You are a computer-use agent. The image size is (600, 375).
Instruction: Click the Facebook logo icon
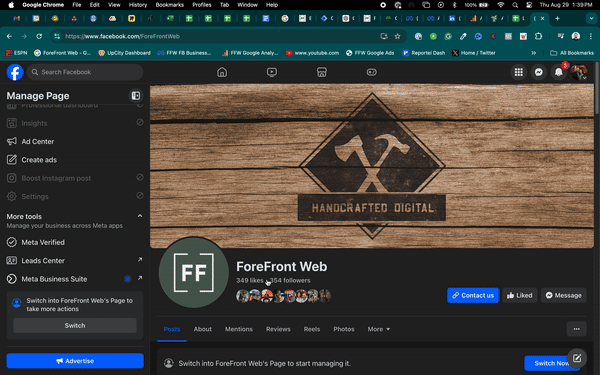pos(15,72)
